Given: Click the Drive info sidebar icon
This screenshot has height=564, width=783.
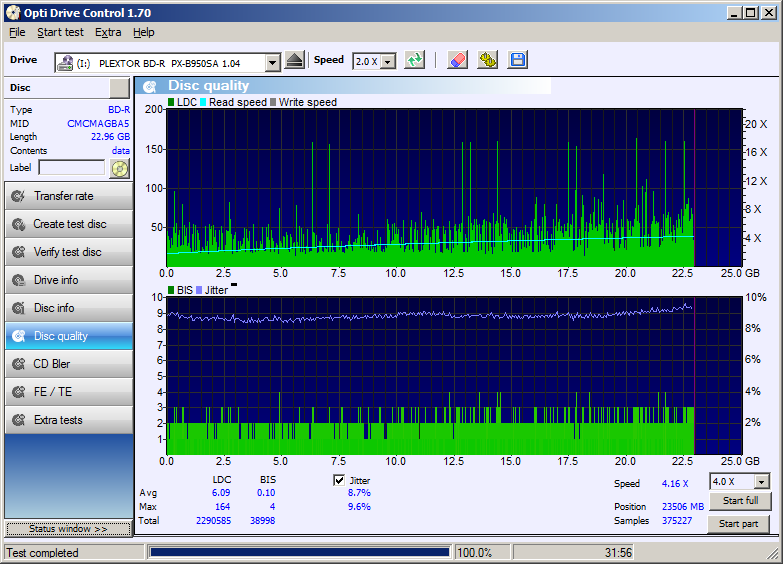Looking at the screenshot, I should point(18,280).
